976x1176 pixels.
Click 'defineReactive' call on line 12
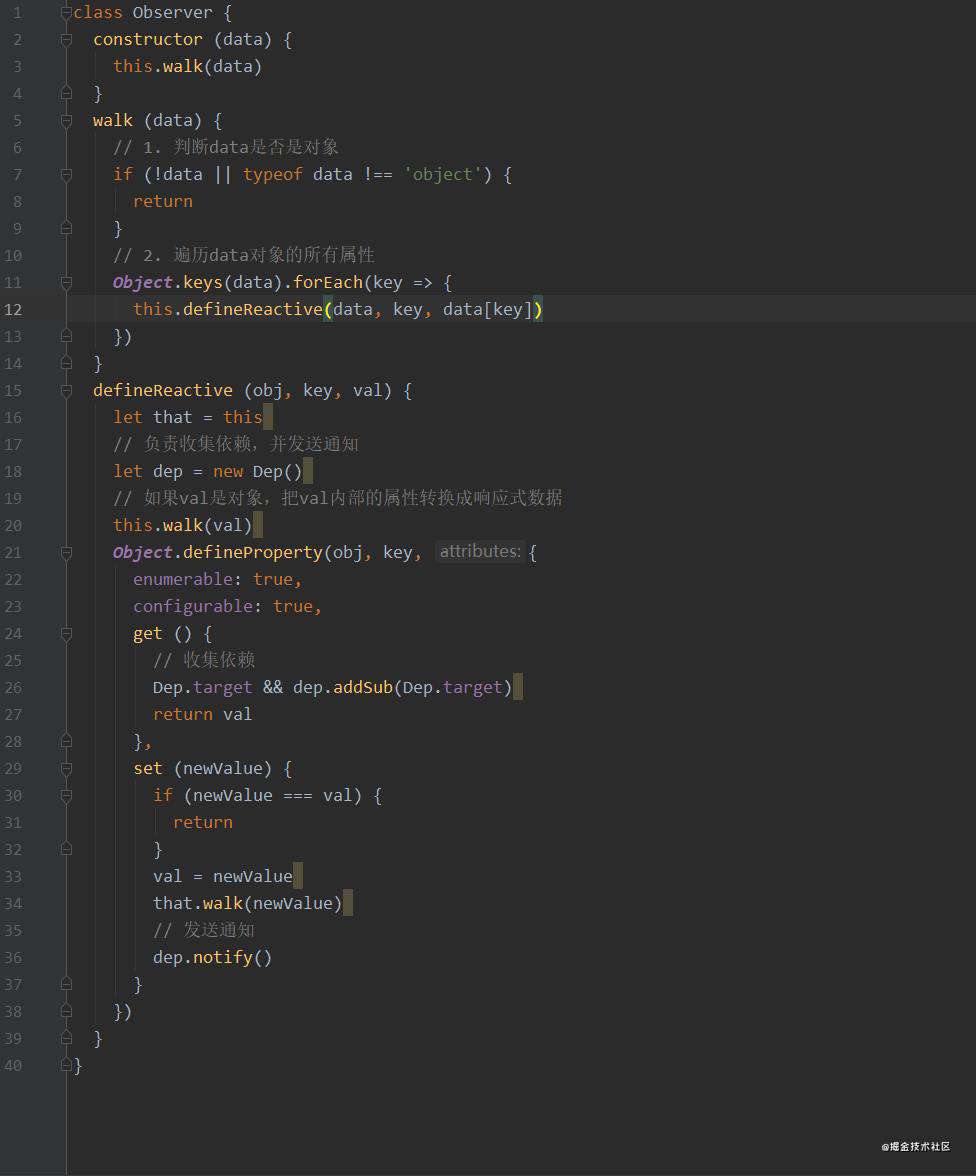click(253, 310)
